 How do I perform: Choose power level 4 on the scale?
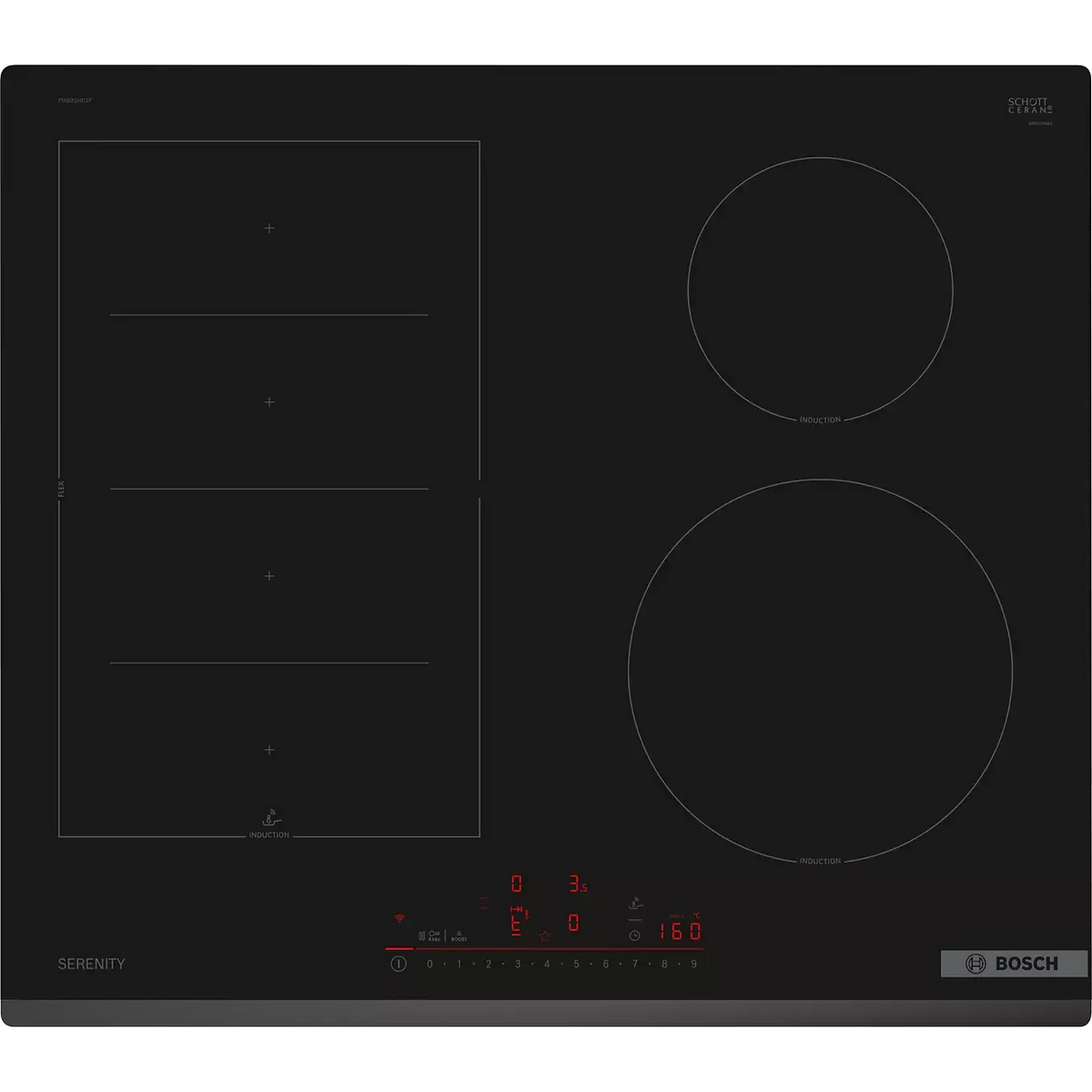click(547, 964)
